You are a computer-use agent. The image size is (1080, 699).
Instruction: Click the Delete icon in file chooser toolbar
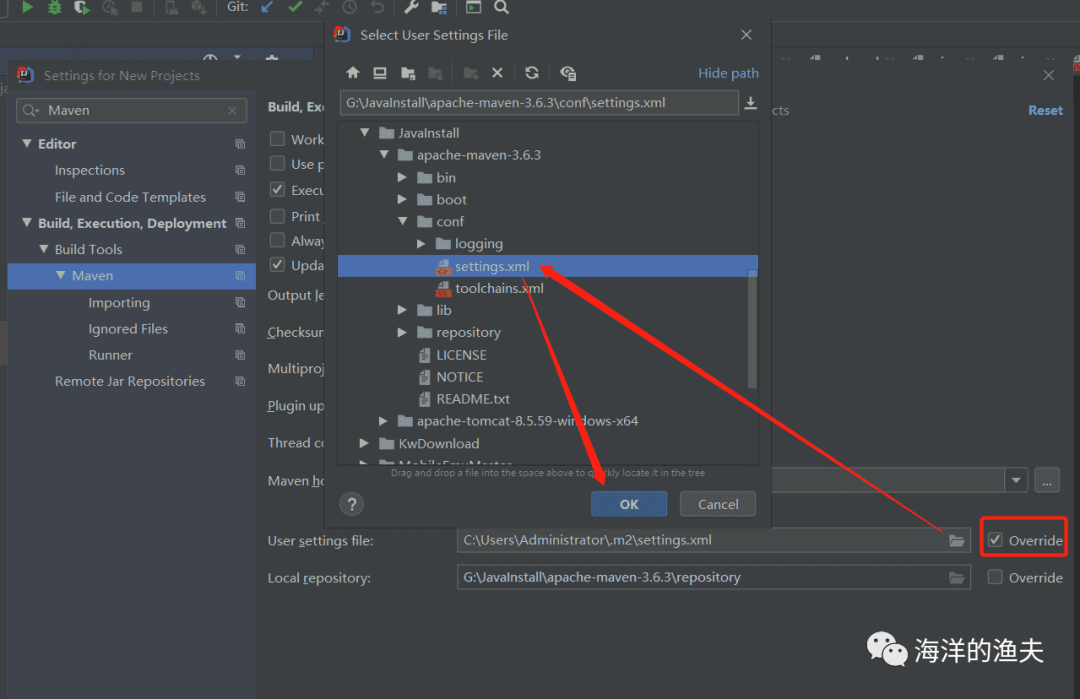coord(497,73)
